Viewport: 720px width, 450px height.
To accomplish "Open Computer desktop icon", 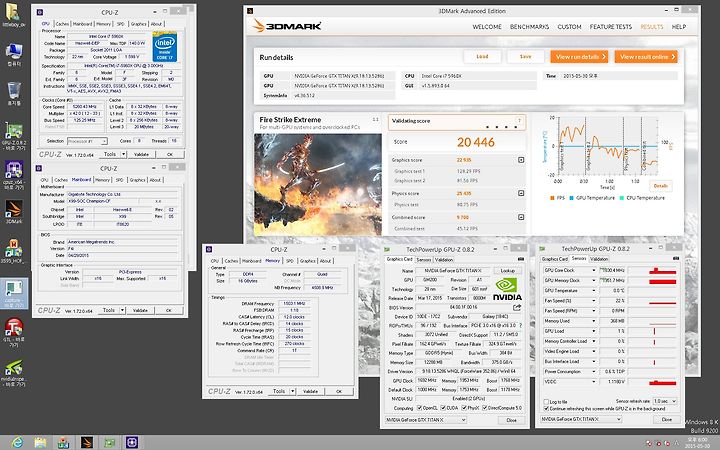I will click(x=14, y=51).
